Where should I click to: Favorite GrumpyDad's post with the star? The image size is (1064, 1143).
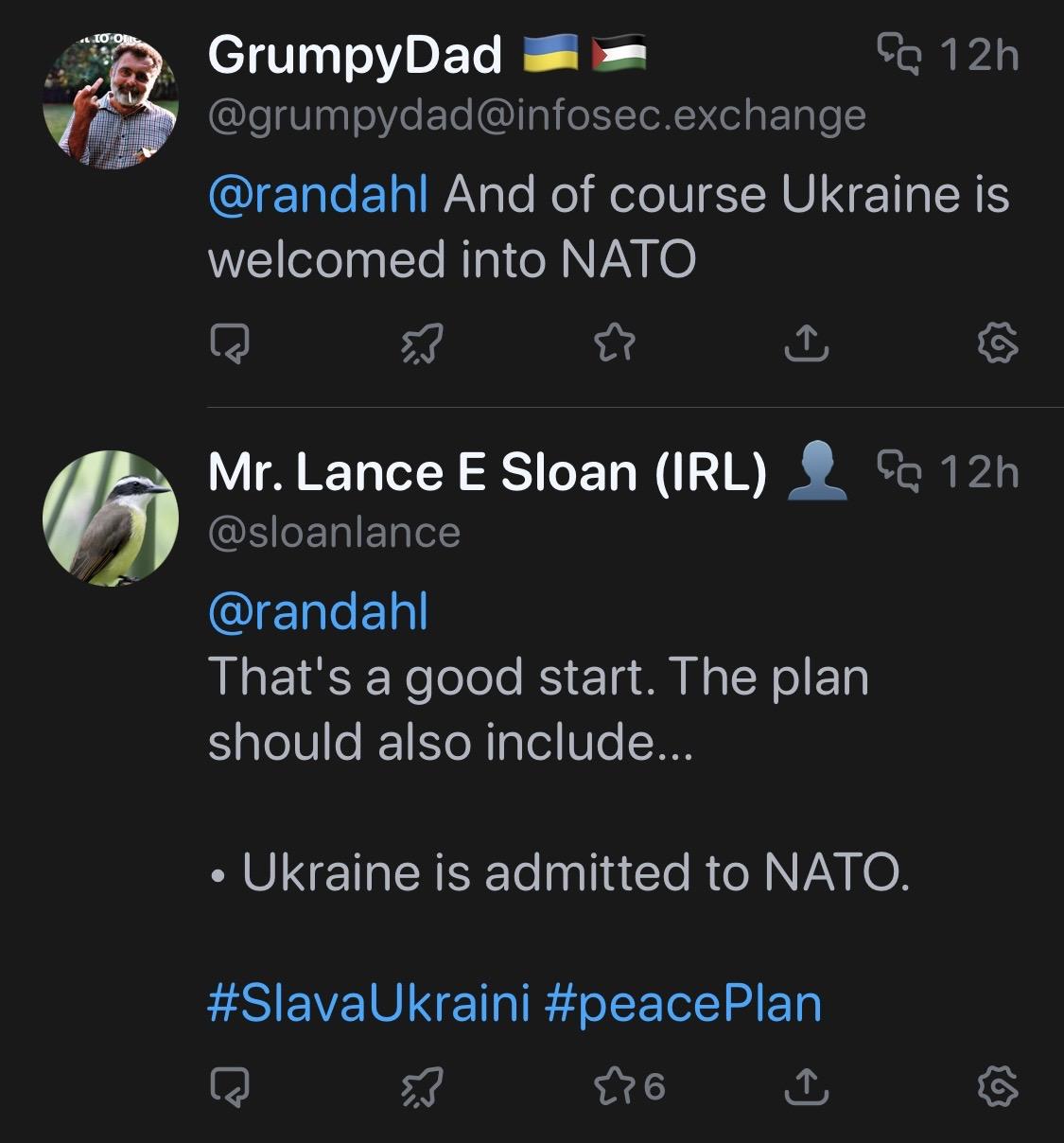tap(615, 344)
